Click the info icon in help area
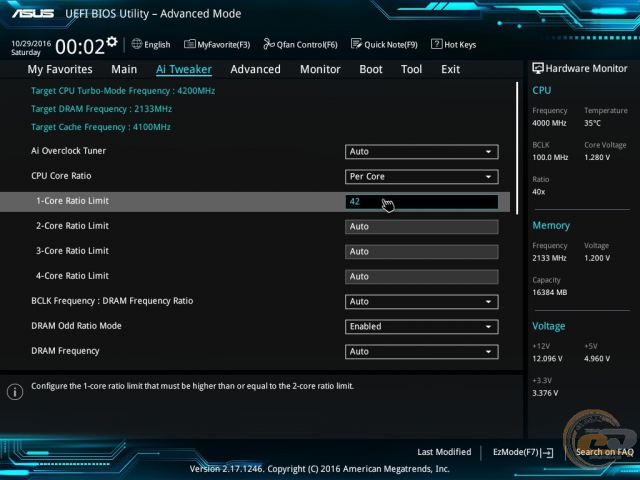 (x=15, y=392)
